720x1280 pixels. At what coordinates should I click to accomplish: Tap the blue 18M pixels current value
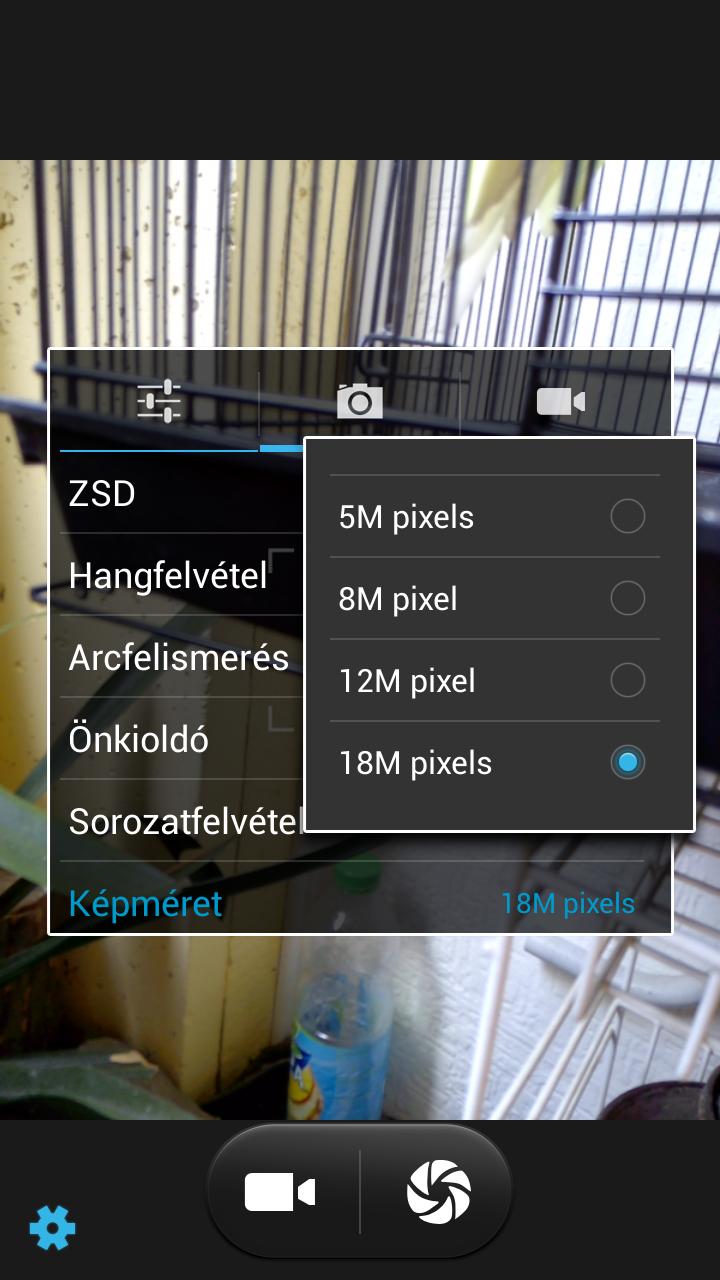coord(568,903)
